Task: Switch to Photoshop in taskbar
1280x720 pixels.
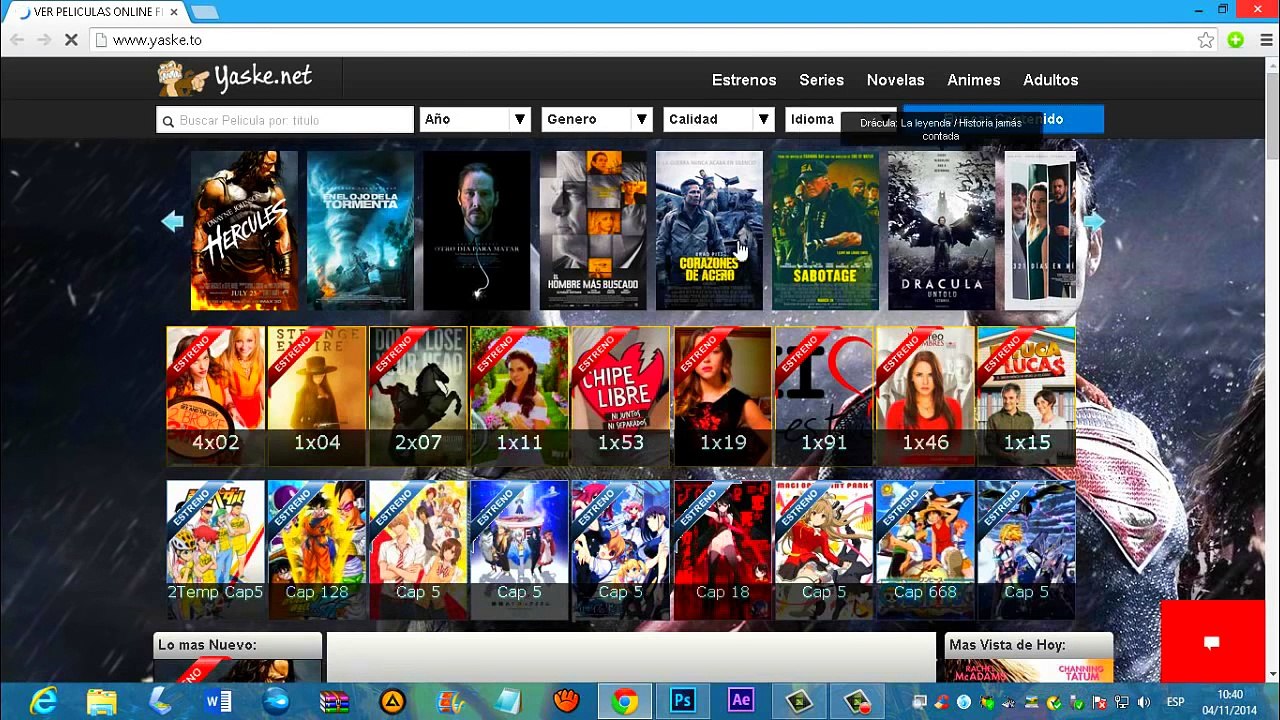Action: 683,701
